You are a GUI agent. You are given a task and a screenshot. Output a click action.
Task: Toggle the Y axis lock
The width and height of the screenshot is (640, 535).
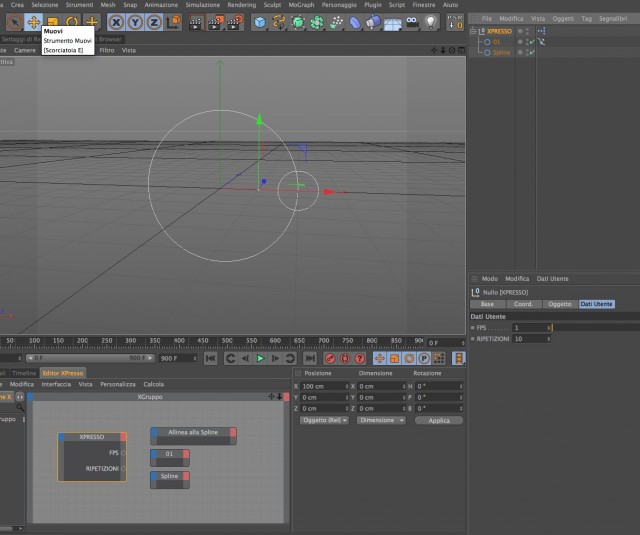135,22
